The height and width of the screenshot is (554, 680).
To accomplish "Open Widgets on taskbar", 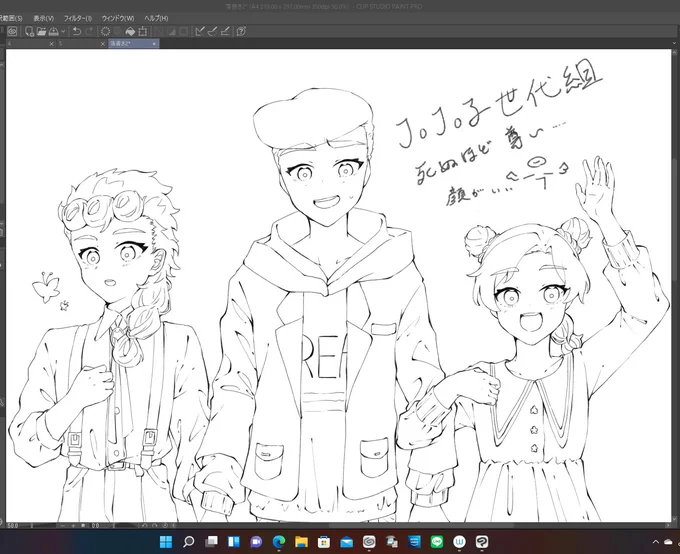I will point(234,541).
